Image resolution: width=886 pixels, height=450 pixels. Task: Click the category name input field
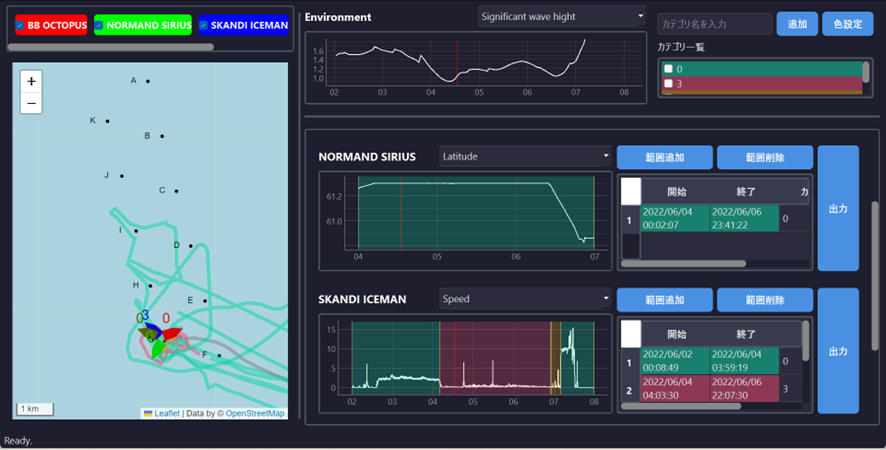tap(714, 24)
